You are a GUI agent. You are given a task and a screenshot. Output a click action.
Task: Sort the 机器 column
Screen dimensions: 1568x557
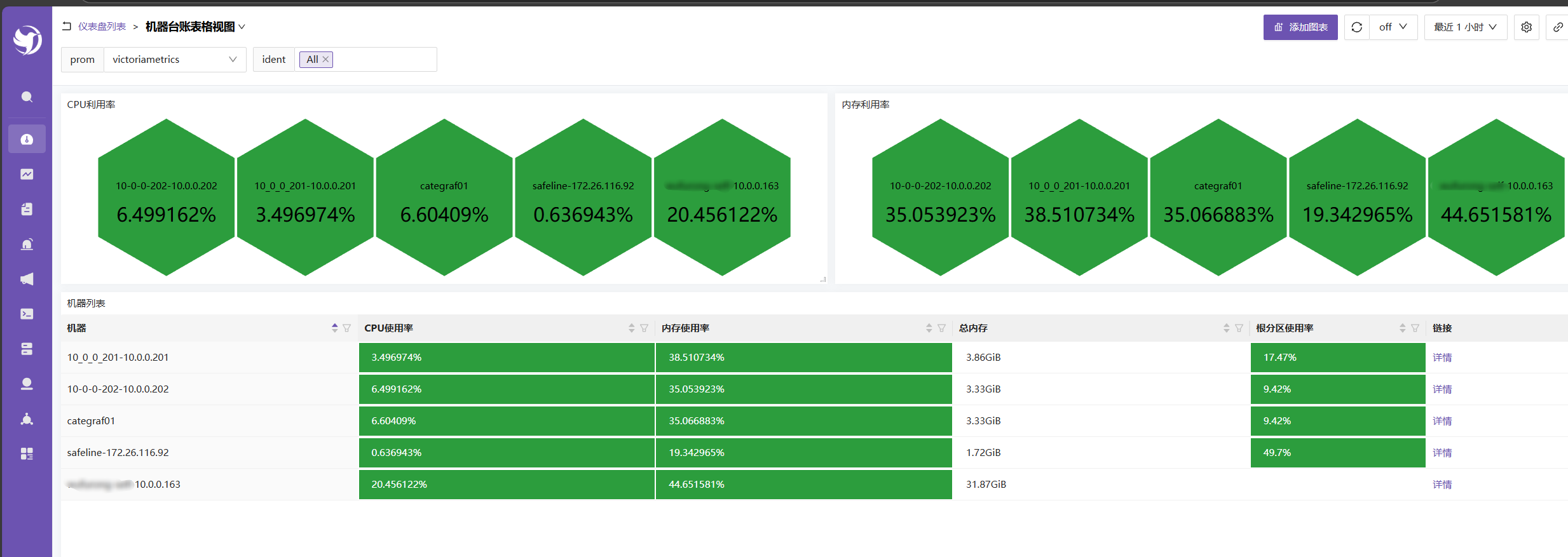point(334,328)
